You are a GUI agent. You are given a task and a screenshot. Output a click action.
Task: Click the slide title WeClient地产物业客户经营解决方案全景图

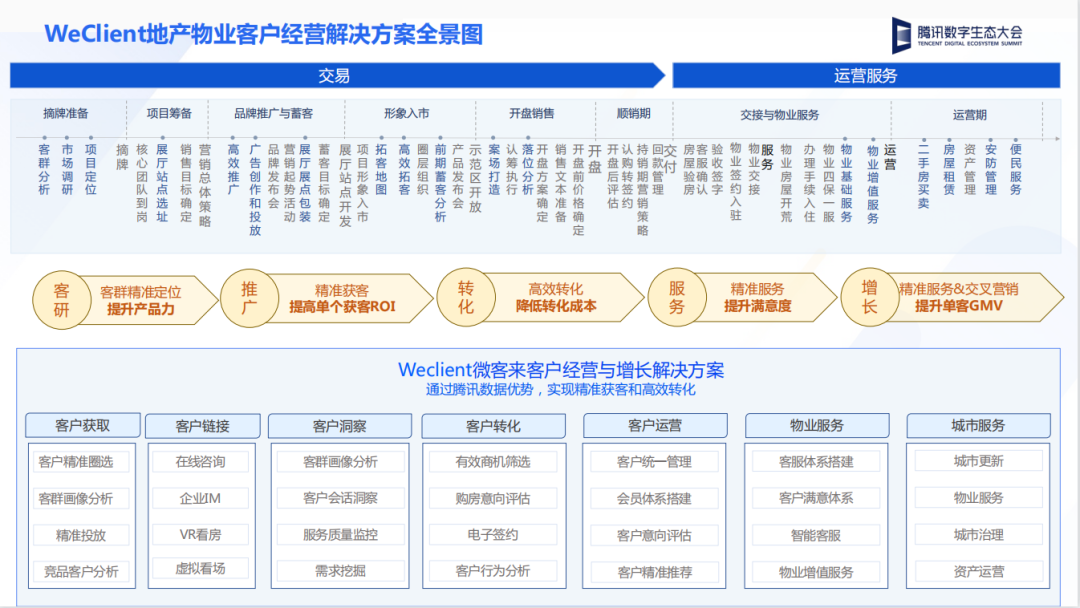(263, 34)
